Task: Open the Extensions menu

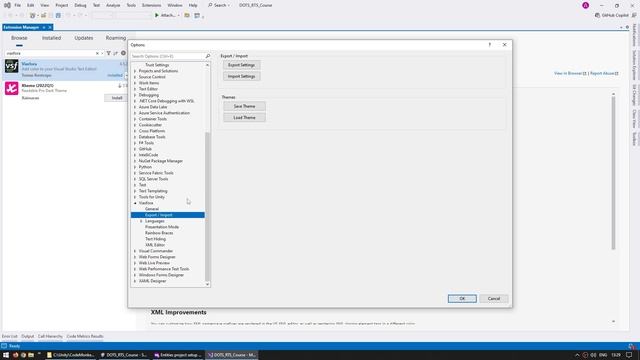Action: [151, 5]
